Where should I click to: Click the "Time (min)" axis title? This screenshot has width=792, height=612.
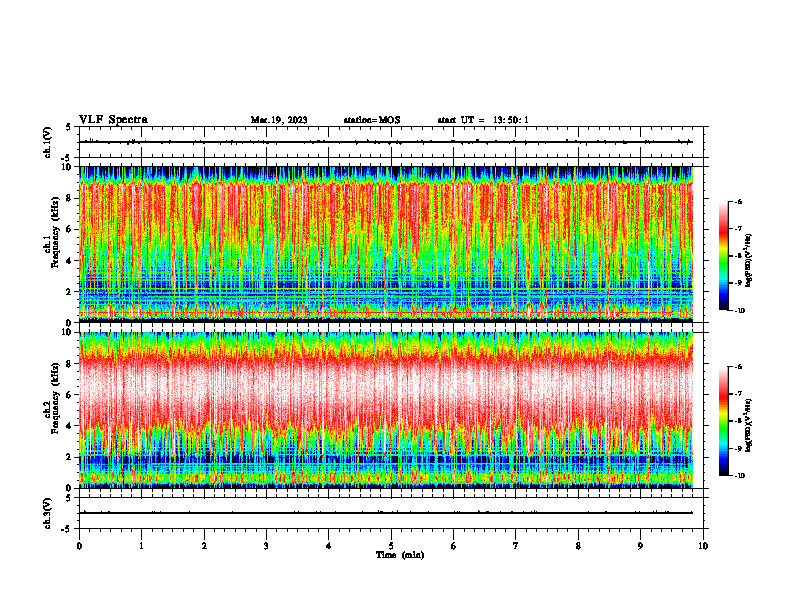pyautogui.click(x=400, y=555)
